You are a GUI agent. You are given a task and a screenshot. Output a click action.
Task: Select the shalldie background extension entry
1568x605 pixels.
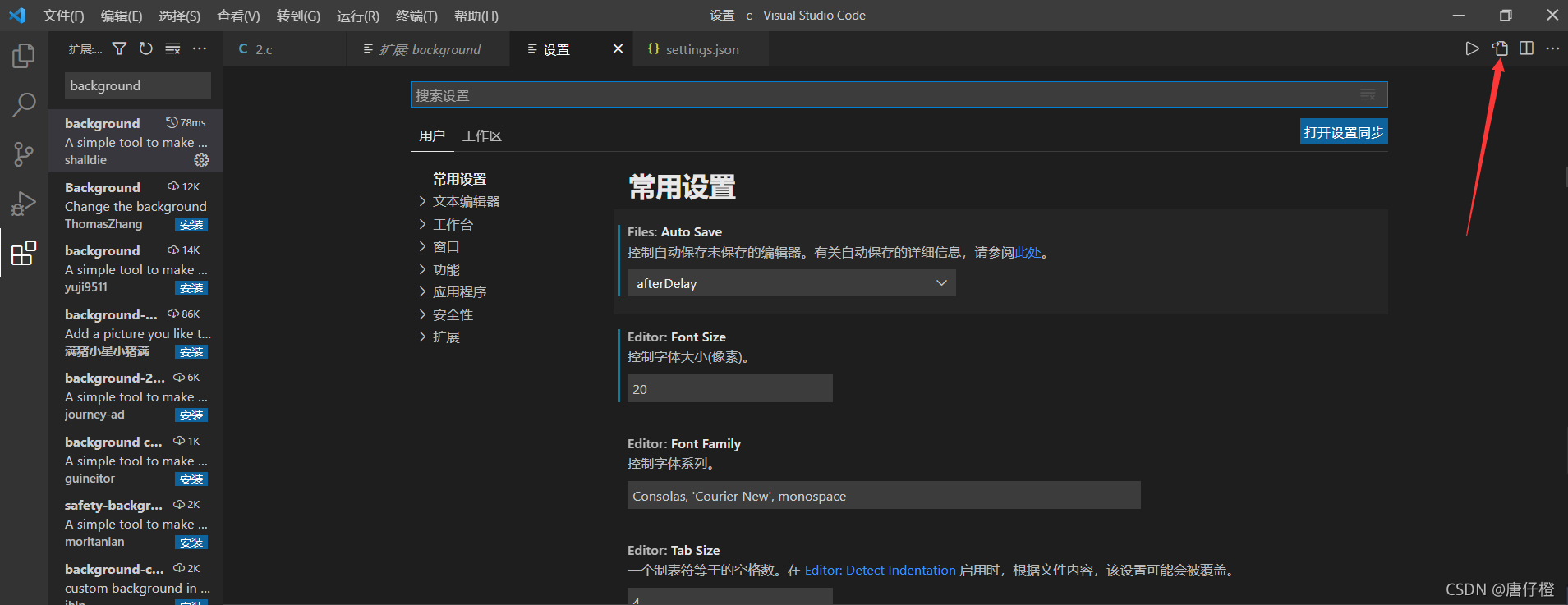[x=136, y=141]
